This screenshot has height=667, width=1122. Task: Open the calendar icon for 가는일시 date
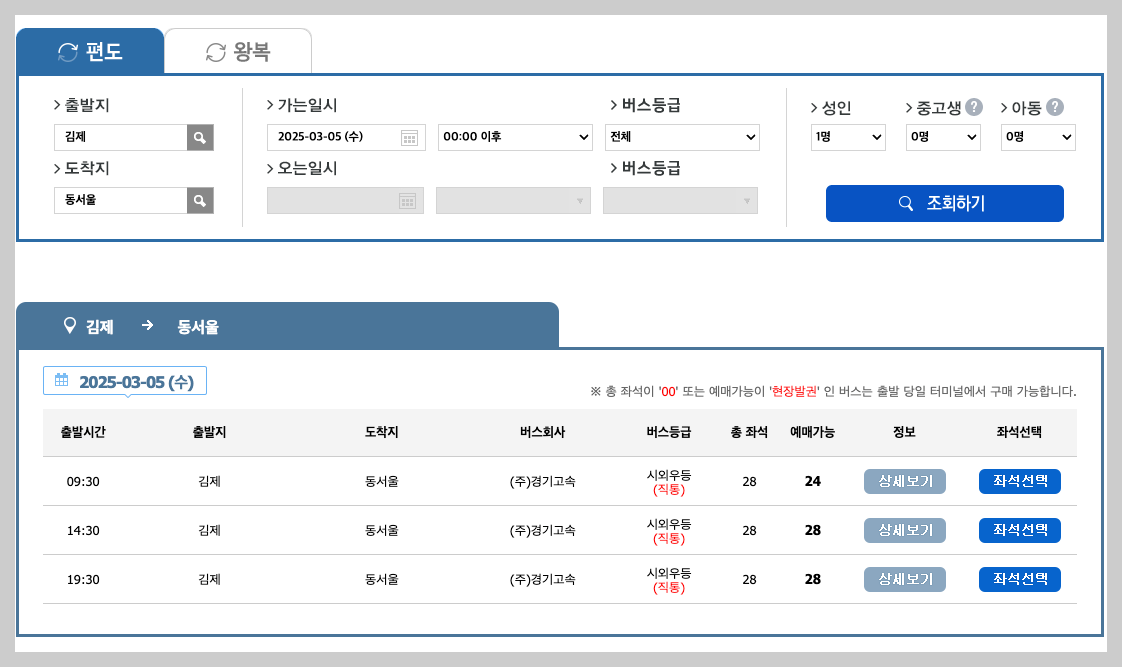coord(411,136)
